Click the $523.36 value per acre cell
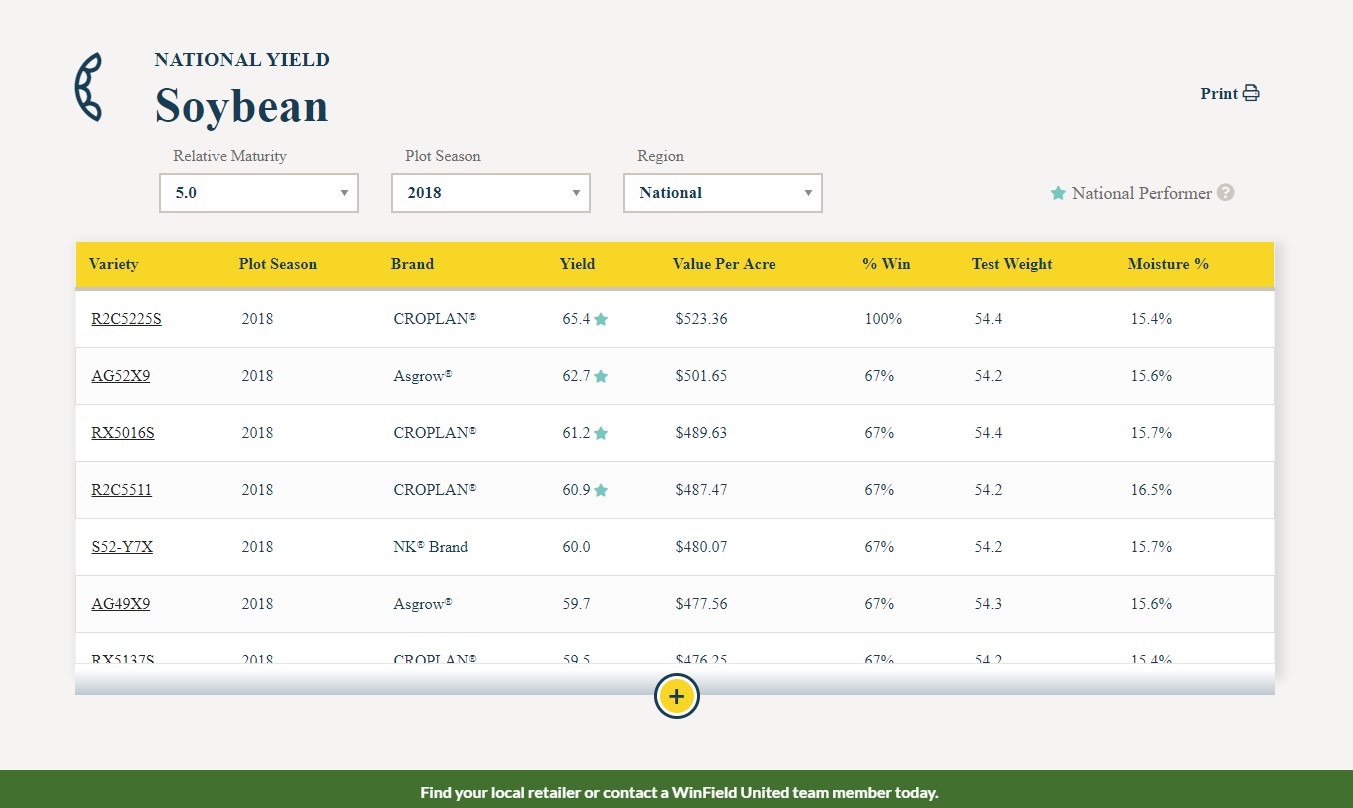 tap(701, 319)
